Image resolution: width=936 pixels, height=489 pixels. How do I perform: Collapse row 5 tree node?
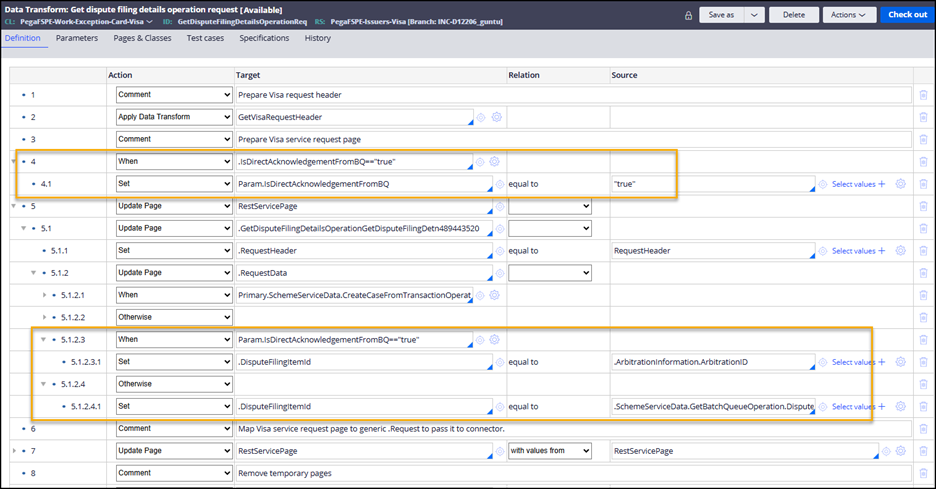(x=14, y=206)
